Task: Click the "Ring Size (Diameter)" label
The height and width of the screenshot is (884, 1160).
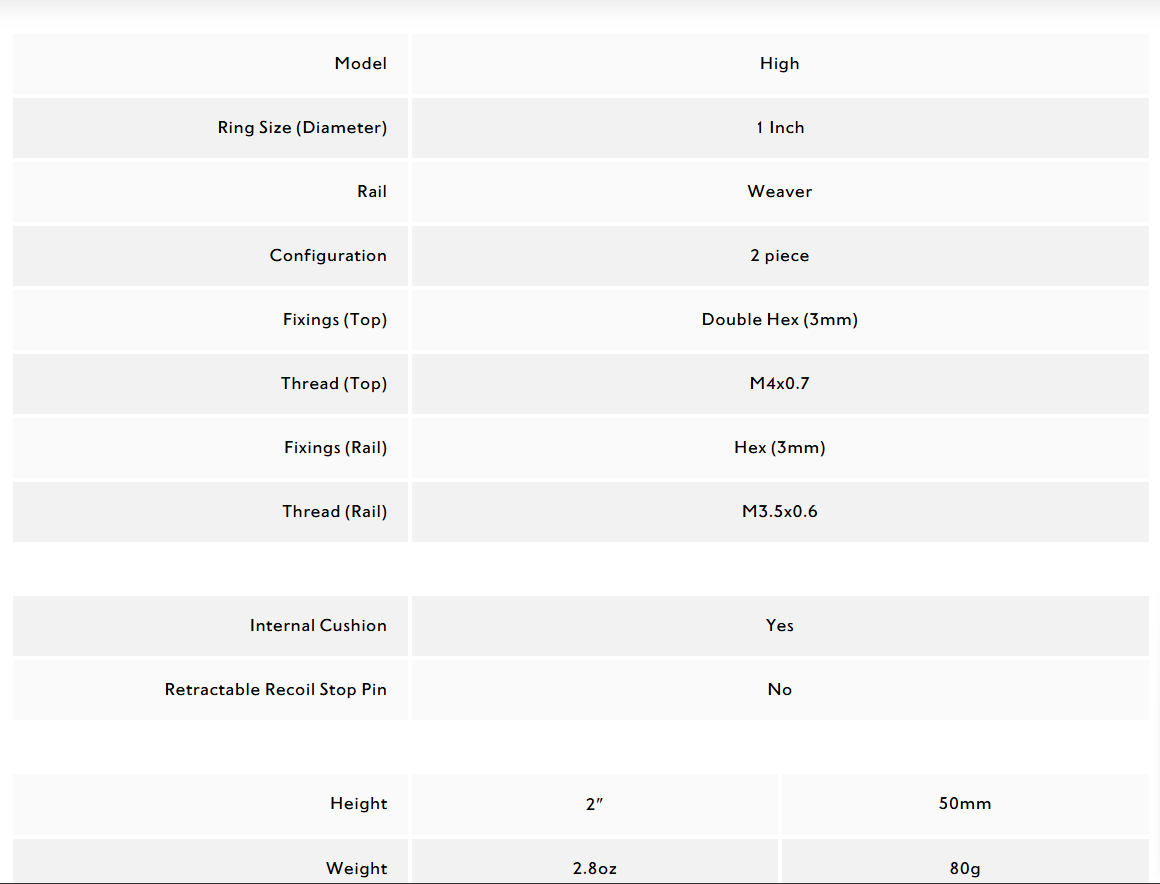Action: 302,128
